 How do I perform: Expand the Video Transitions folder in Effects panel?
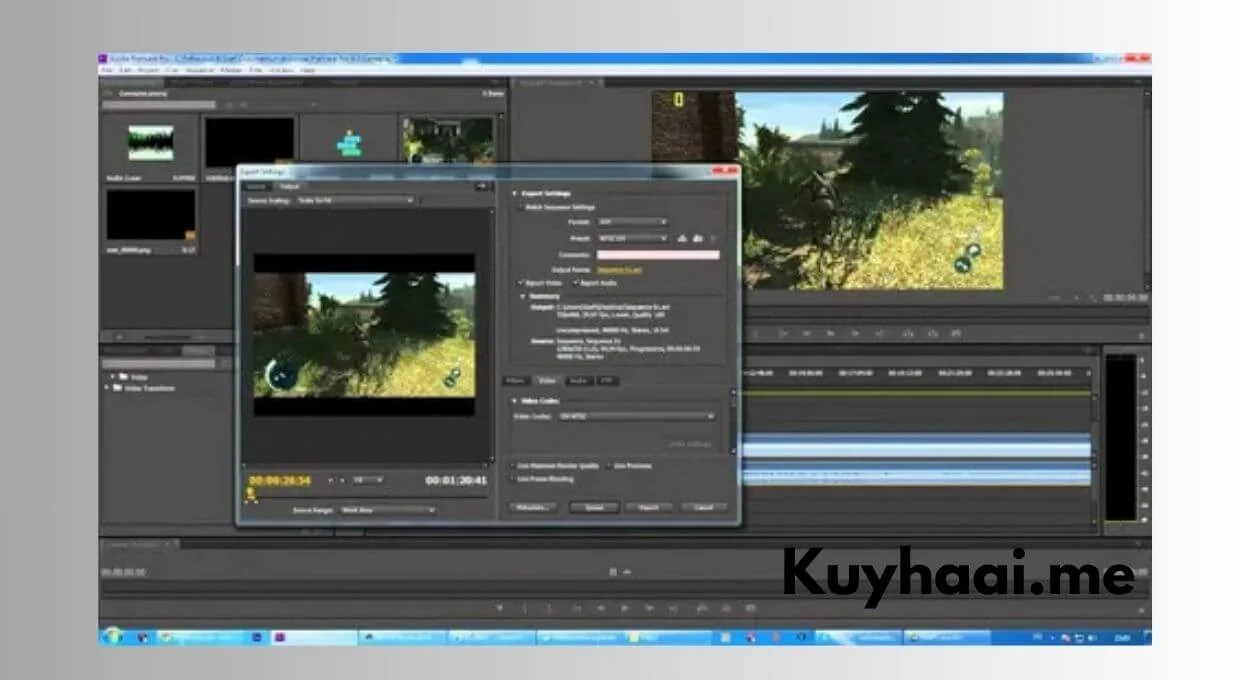click(x=108, y=388)
